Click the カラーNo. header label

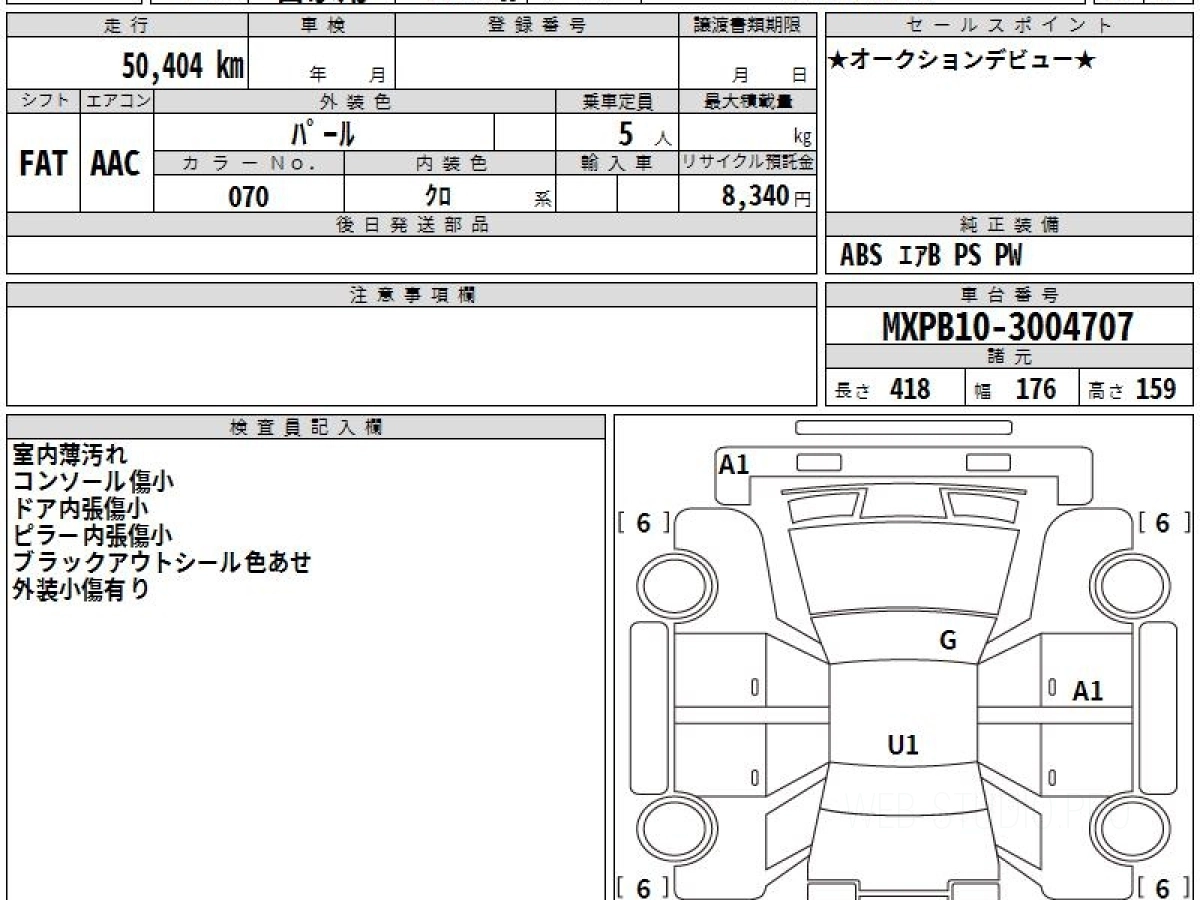coord(249,164)
